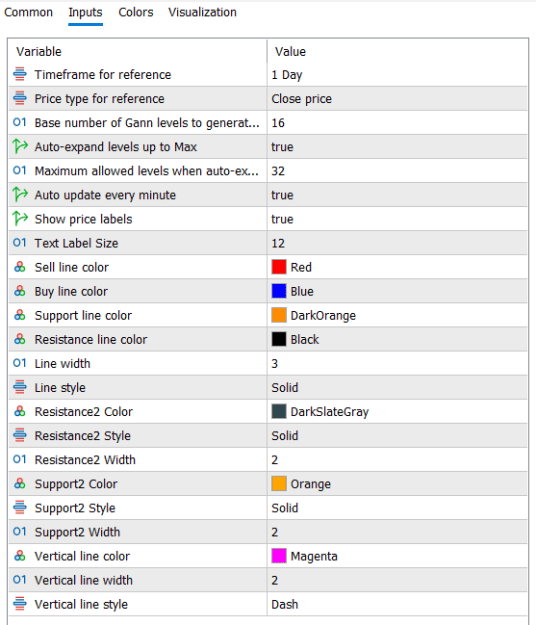The width and height of the screenshot is (536, 625).
Task: Click the enum icon beside Line style
Action: 20,387
